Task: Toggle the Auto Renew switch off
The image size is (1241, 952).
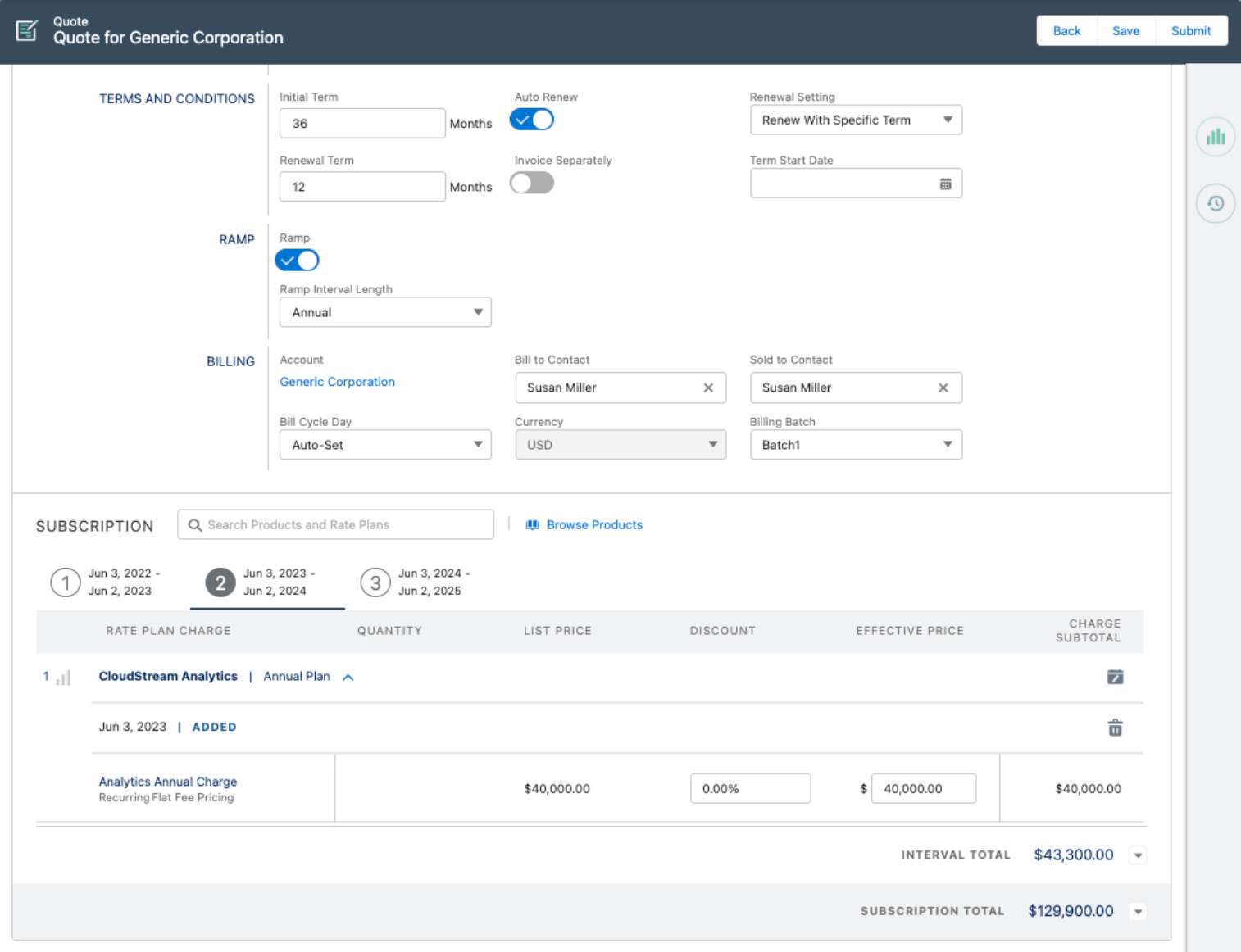Action: pos(532,120)
